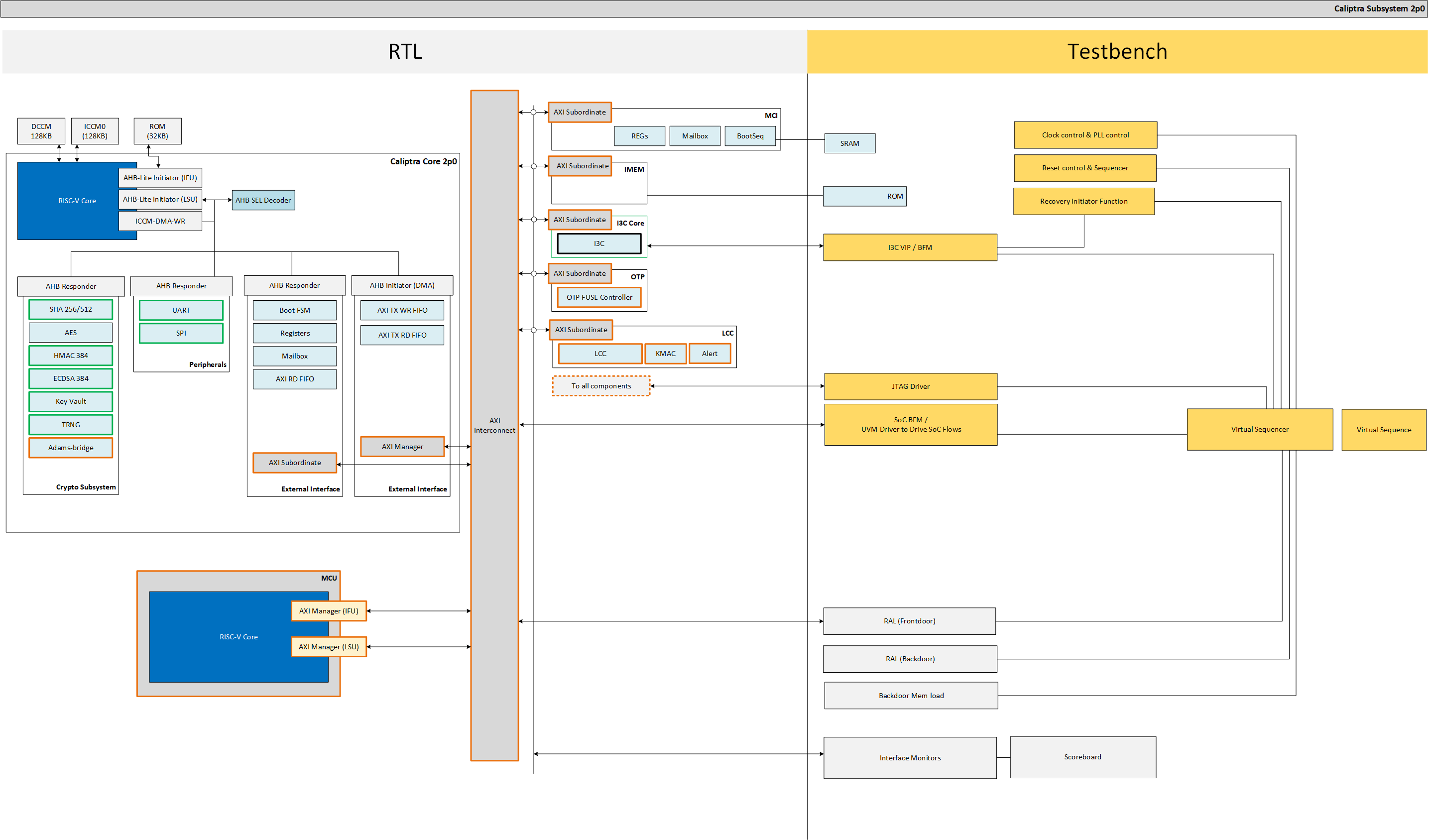The image size is (1430, 840).
Task: Click the Scoreboard box
Action: (1082, 757)
